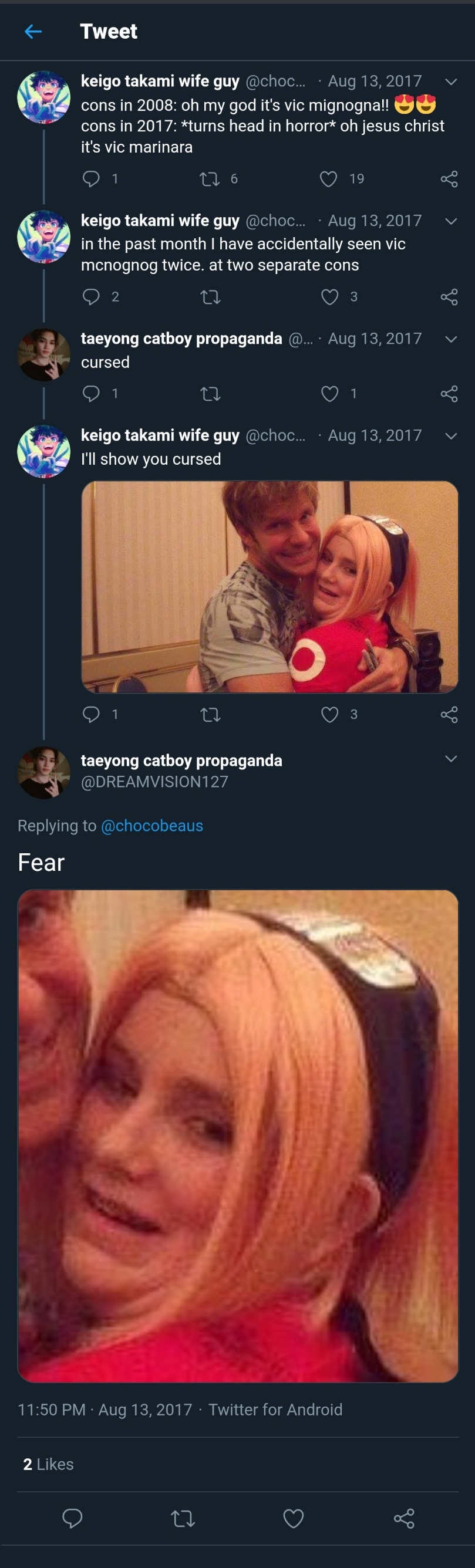Image resolution: width=475 pixels, height=1568 pixels.
Task: Open the large 'Fear' tweet image
Action: 238,1136
